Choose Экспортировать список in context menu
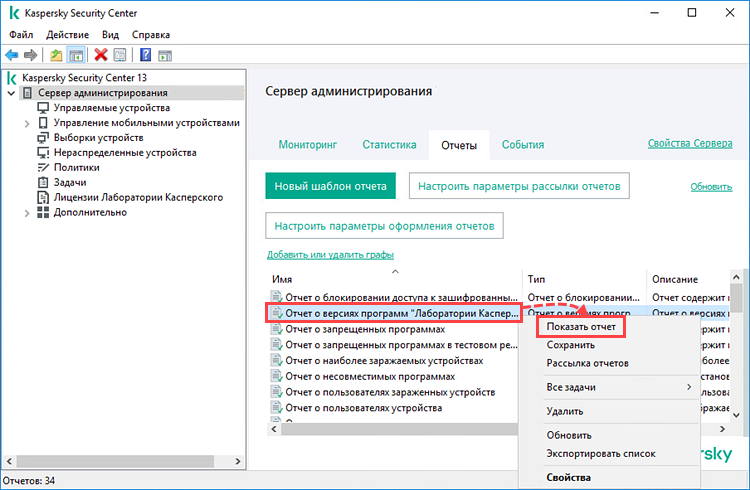The width and height of the screenshot is (750, 490). pyautogui.click(x=601, y=454)
